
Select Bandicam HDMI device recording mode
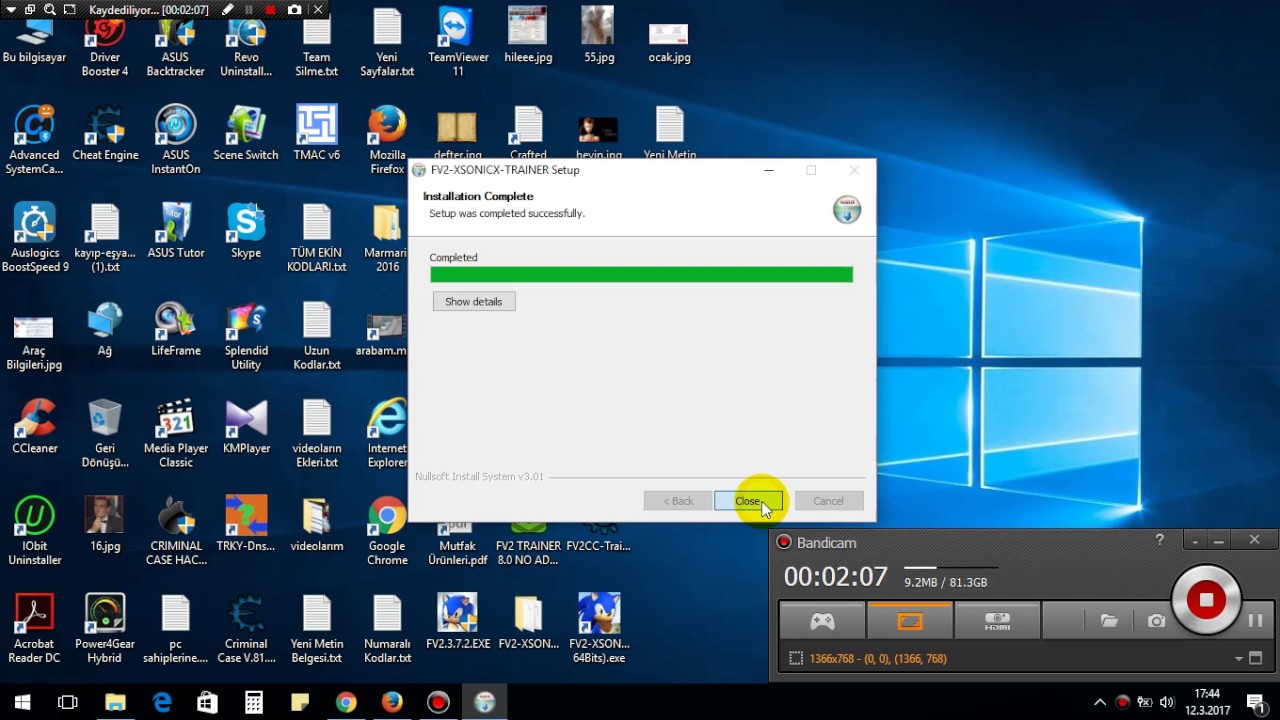(997, 621)
